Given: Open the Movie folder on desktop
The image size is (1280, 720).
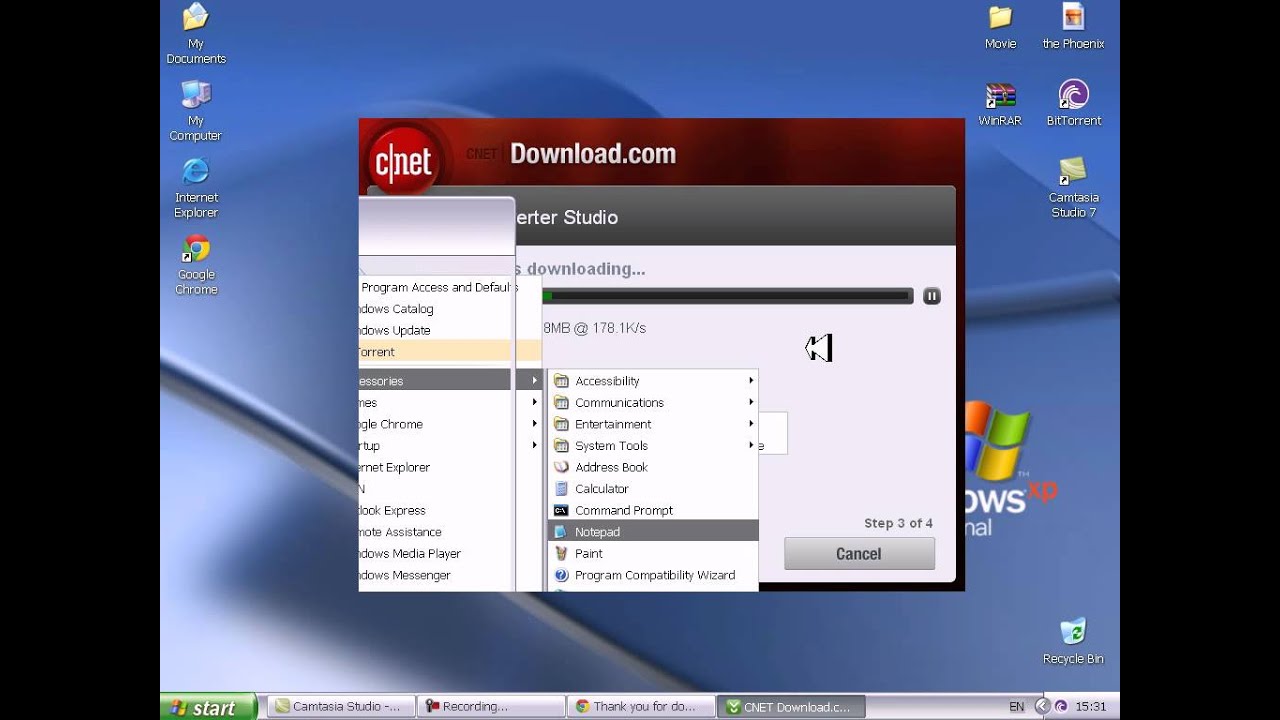Looking at the screenshot, I should [1000, 27].
